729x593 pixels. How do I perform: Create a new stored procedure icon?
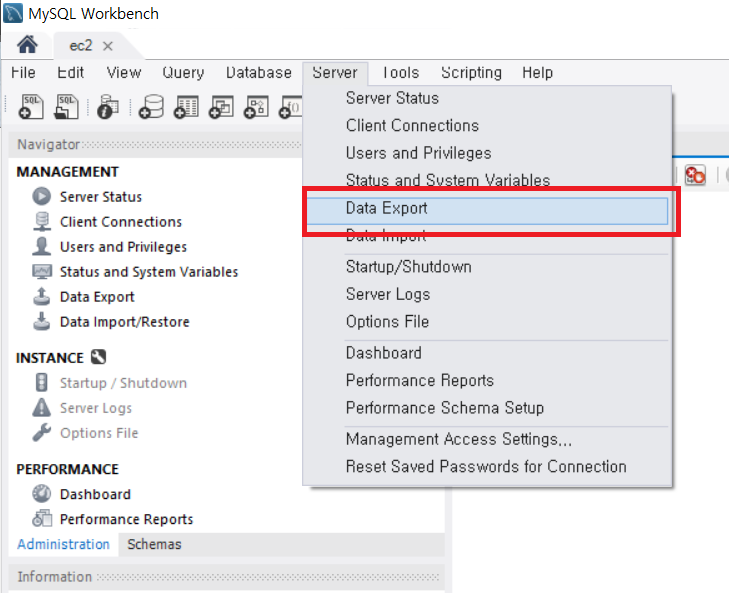click(256, 107)
